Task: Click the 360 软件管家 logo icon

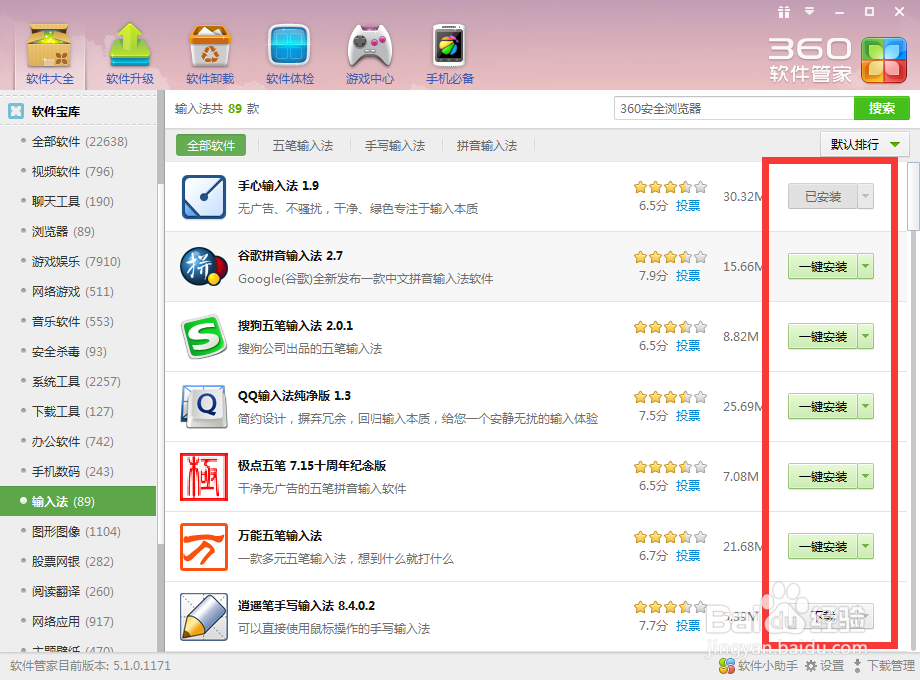Action: pyautogui.click(x=884, y=60)
